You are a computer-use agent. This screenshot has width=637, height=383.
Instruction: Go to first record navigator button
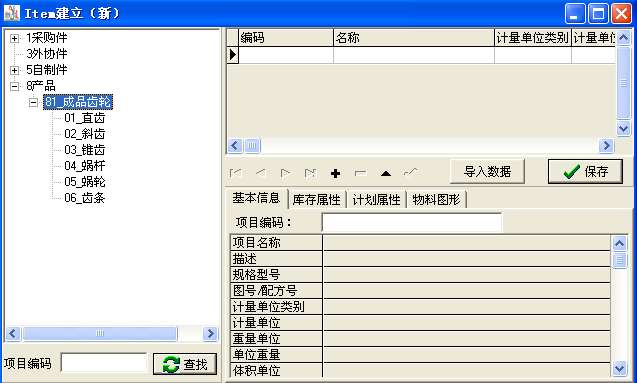pyautogui.click(x=236, y=173)
